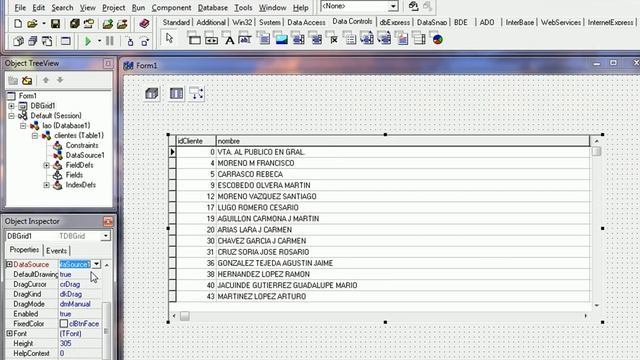The image size is (640, 360).
Task: Switch to the Data Access palette tab
Action: pos(306,22)
